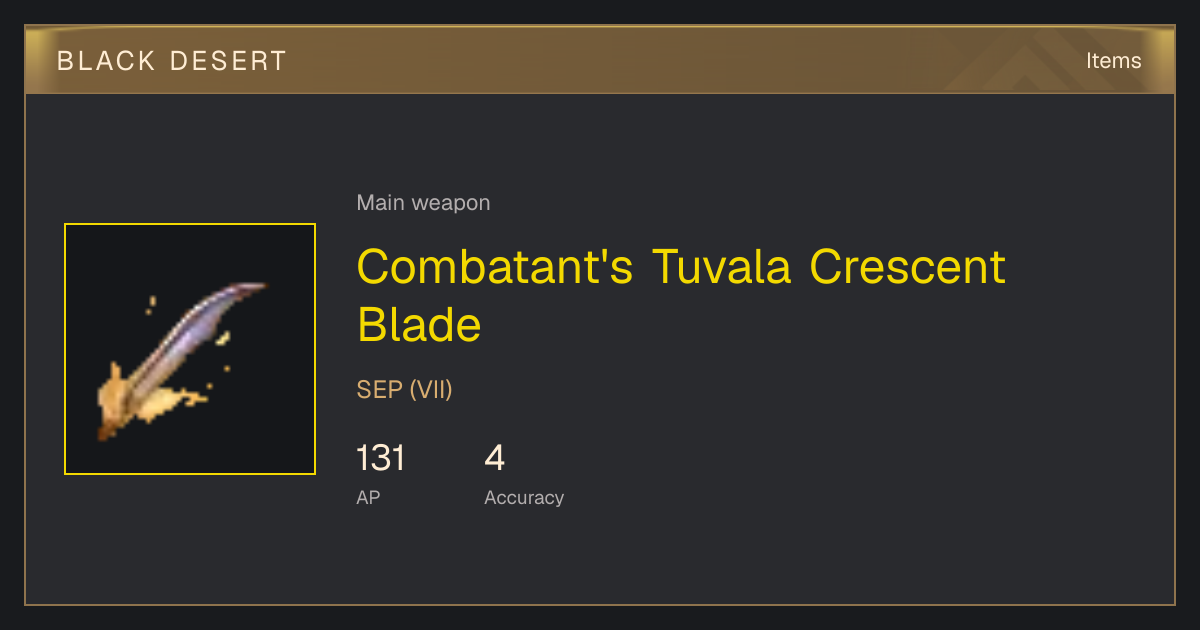Image resolution: width=1200 pixels, height=630 pixels.
Task: Select the SEP (VII) enhancement level
Action: [x=405, y=390]
